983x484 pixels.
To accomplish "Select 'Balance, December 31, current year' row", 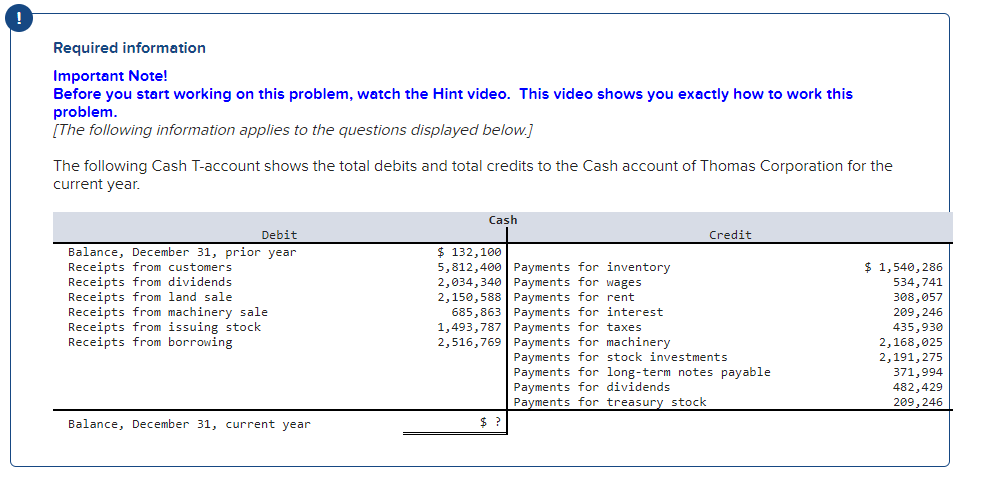I will coord(189,424).
